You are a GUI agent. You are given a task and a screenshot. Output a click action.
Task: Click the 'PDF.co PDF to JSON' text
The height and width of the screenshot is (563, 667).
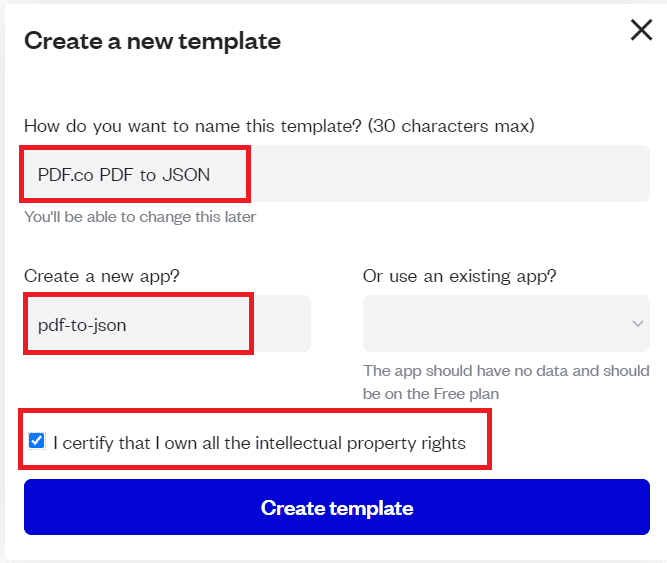(124, 175)
